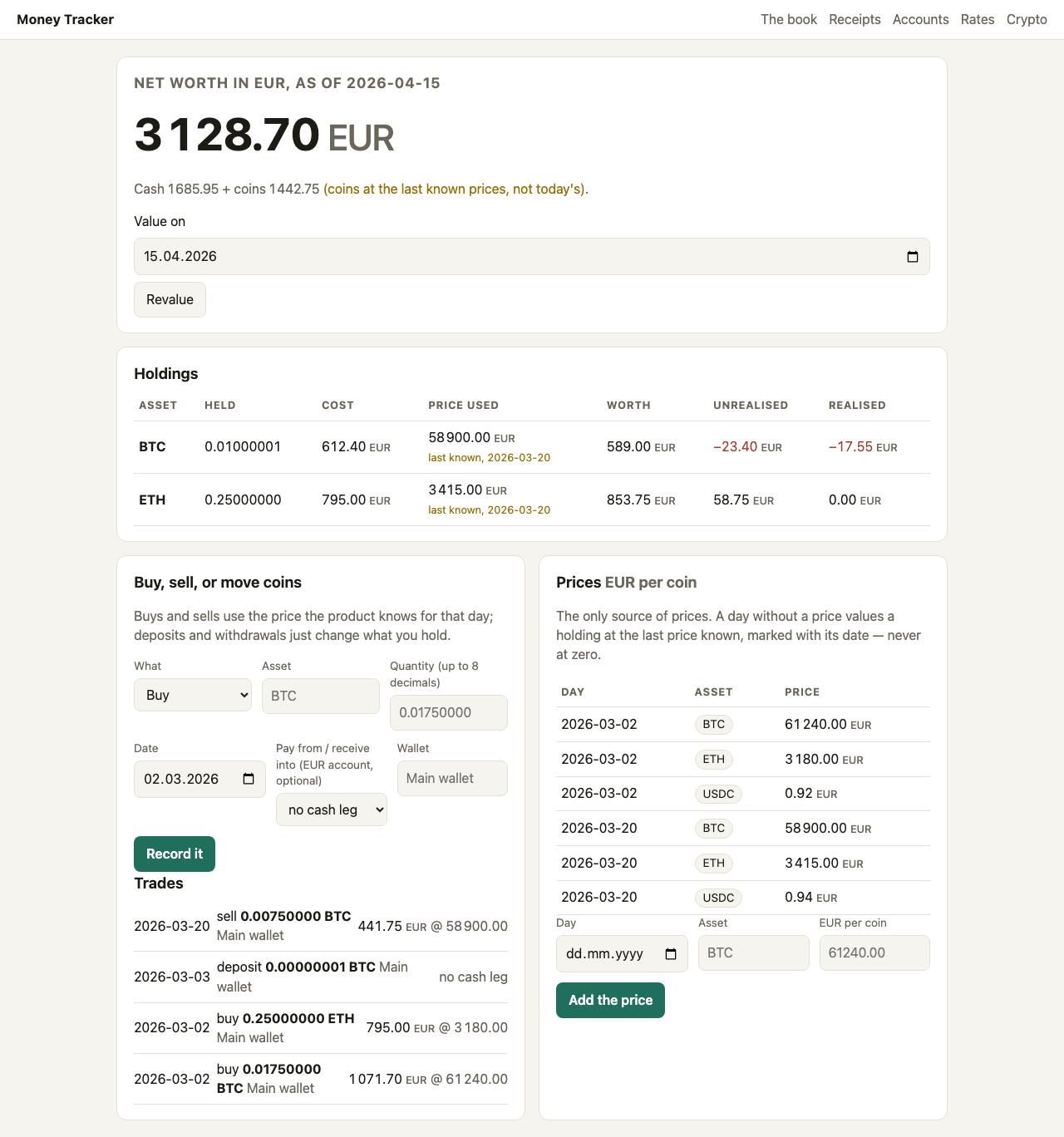Screen dimensions: 1064x1137
Task: Open calendar icon in price Day field
Action: click(671, 953)
